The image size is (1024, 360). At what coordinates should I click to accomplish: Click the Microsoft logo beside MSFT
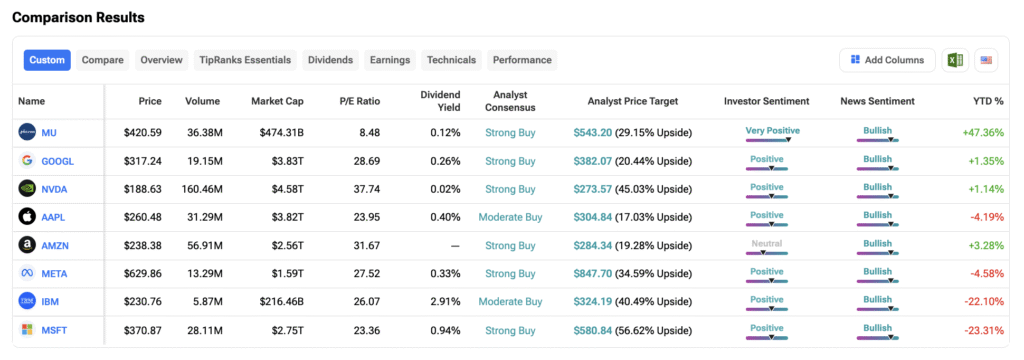tap(27, 330)
